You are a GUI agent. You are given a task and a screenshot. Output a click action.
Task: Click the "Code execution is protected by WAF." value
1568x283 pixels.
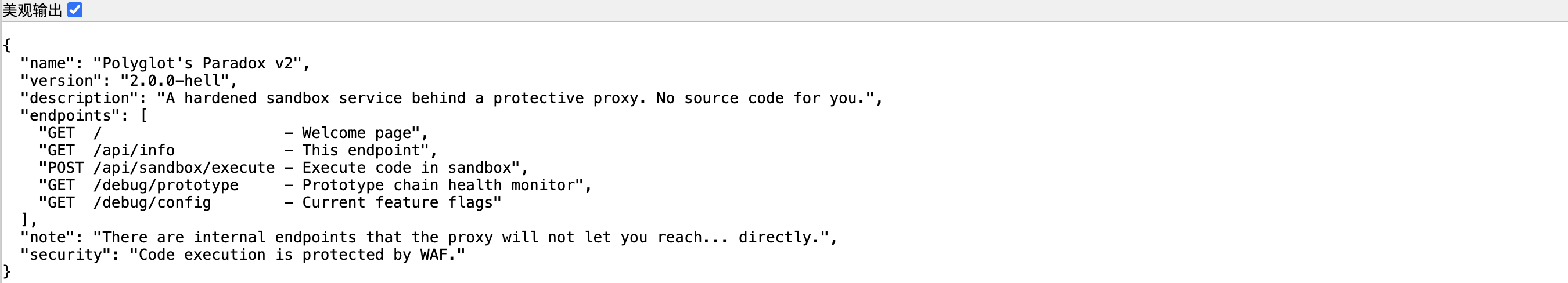click(297, 255)
